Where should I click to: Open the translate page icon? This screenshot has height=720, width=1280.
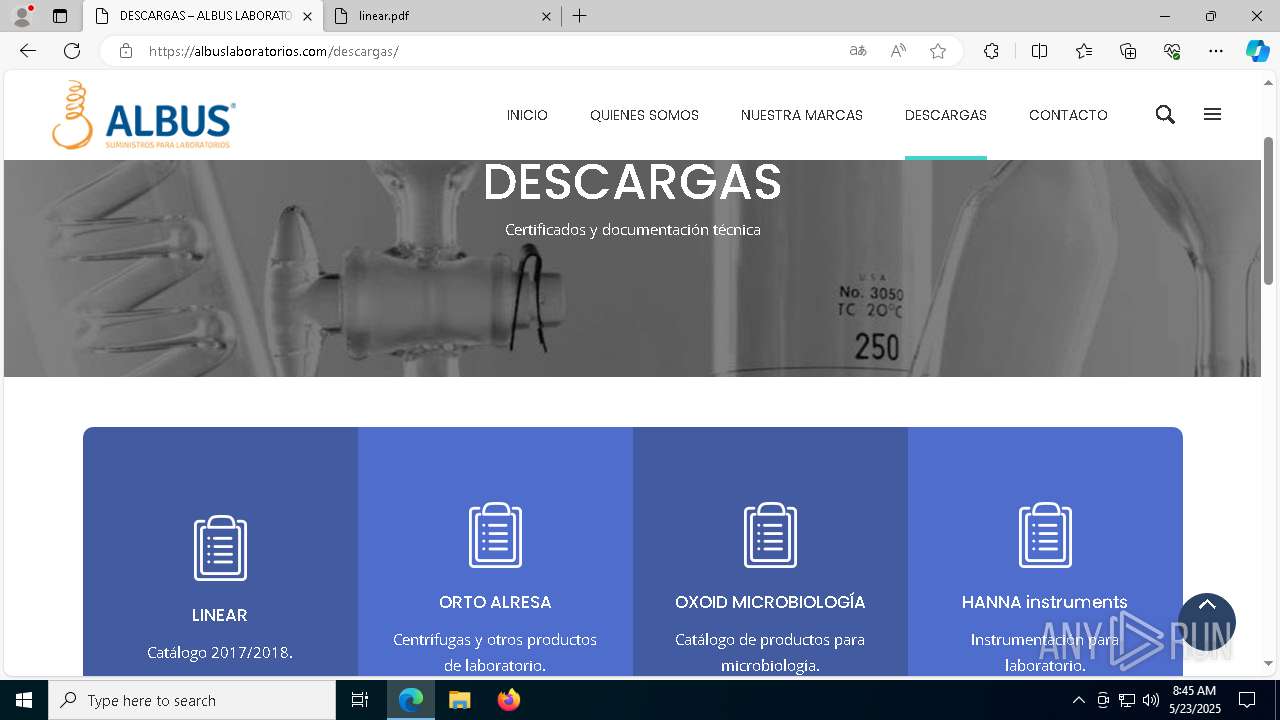[x=858, y=51]
